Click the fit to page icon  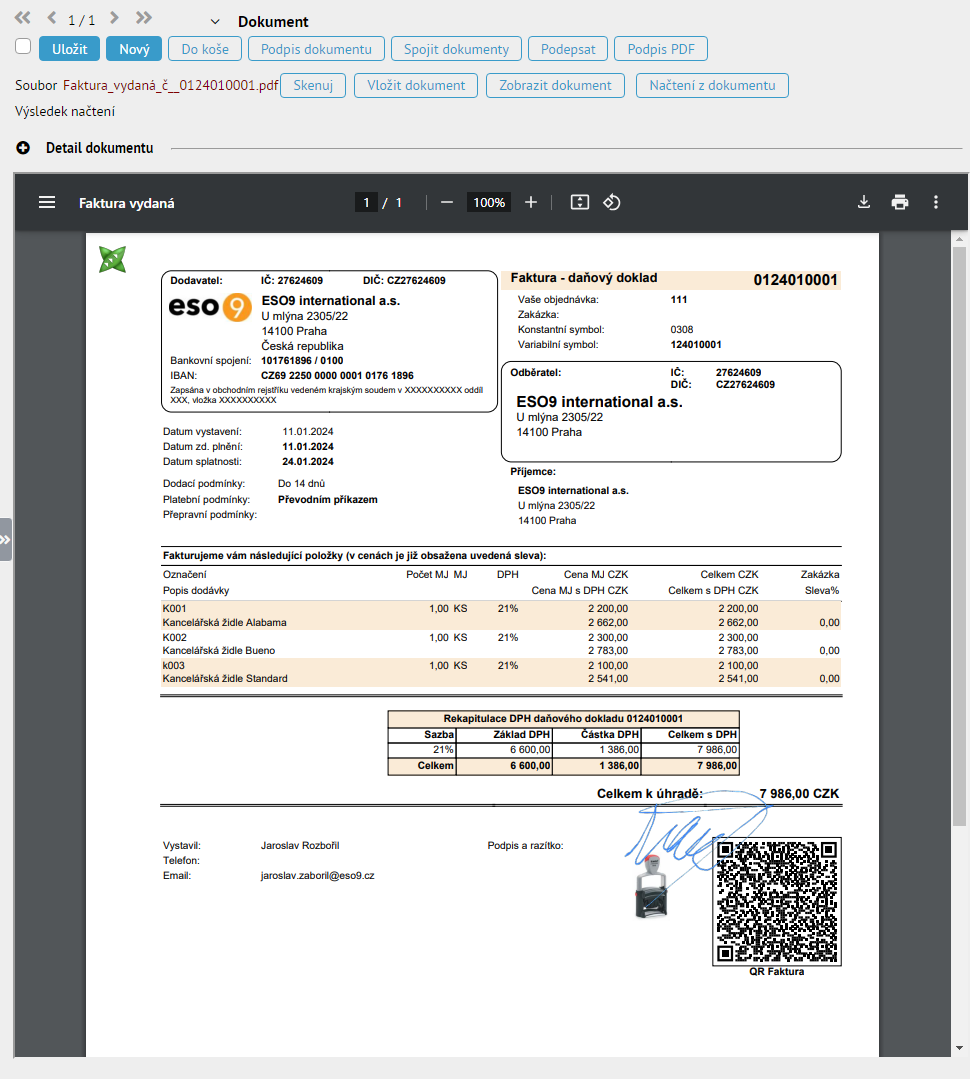coord(580,202)
